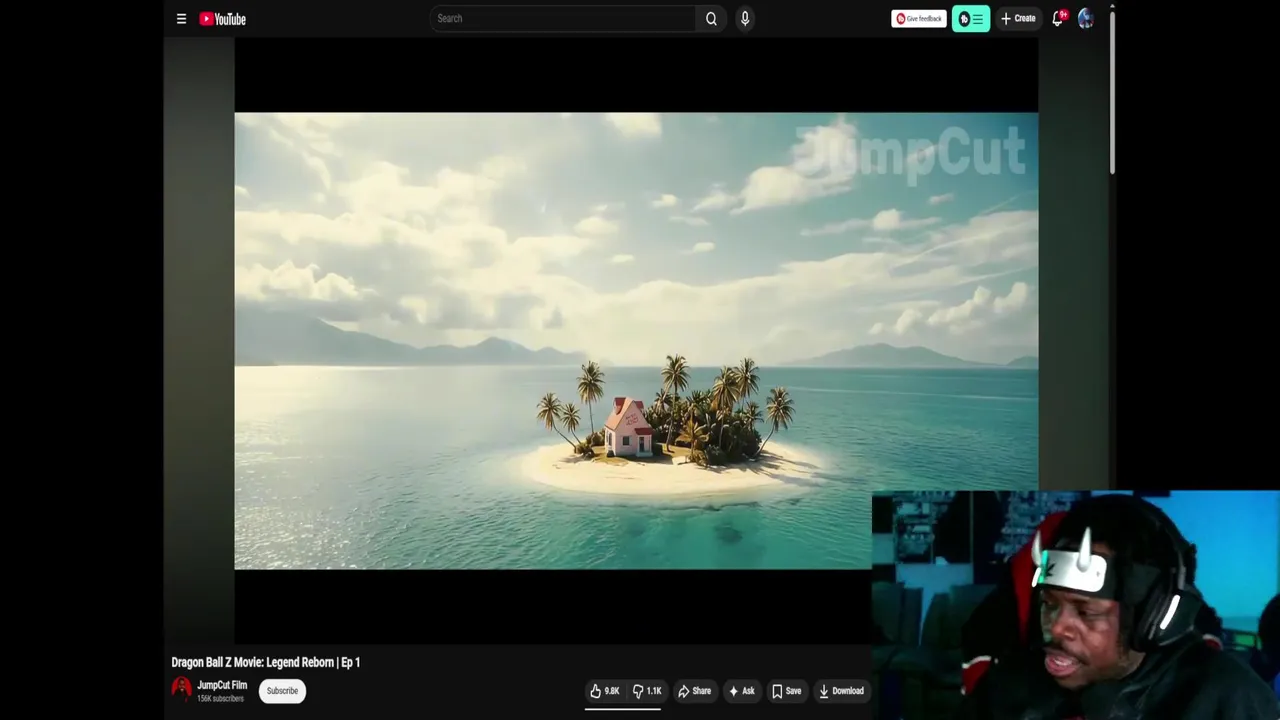This screenshot has height=720, width=1280.
Task: Run search with the magnifier button
Action: point(711,18)
